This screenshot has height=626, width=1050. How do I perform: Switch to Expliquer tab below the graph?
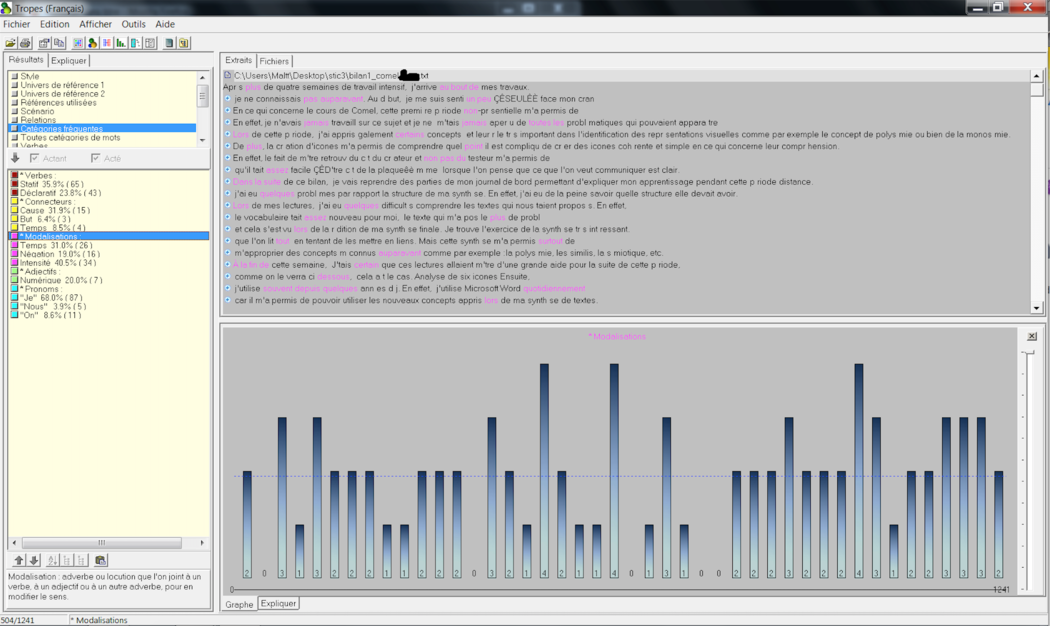(x=278, y=604)
